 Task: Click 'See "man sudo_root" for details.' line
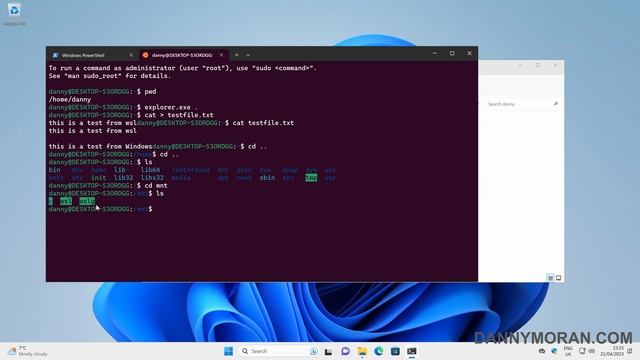(x=110, y=76)
